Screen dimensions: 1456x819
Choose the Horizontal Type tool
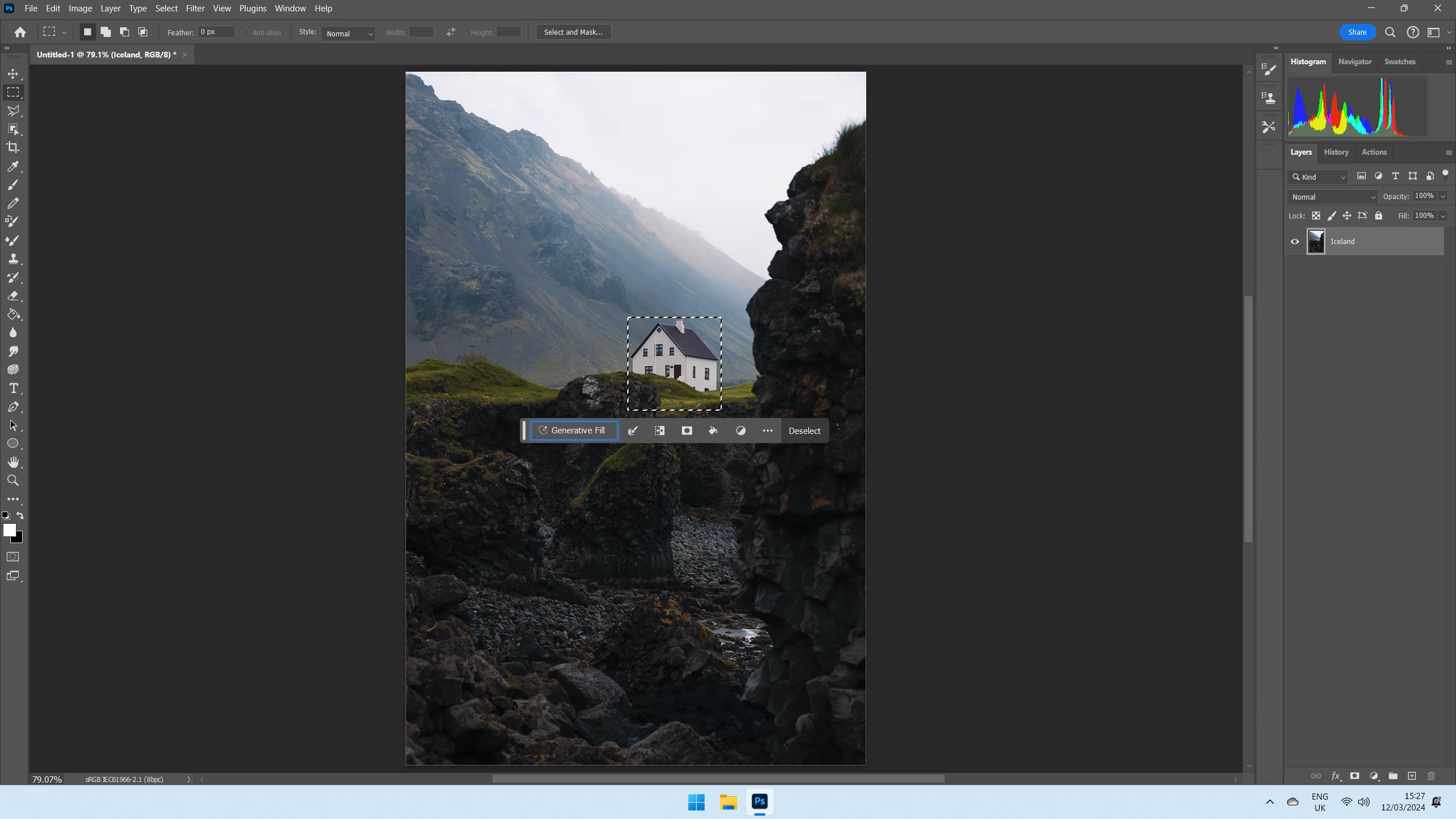(13, 388)
